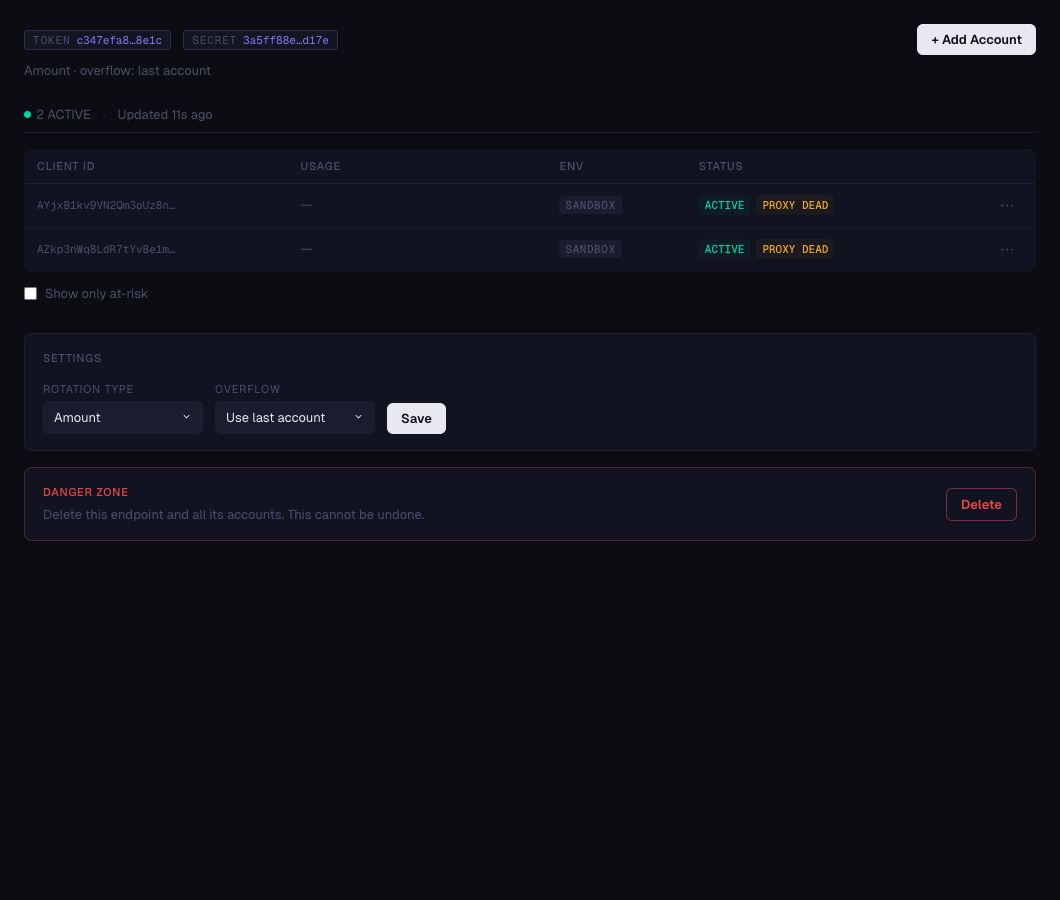
Task: Open the Rotation Type dropdown showing Amount
Action: (122, 417)
